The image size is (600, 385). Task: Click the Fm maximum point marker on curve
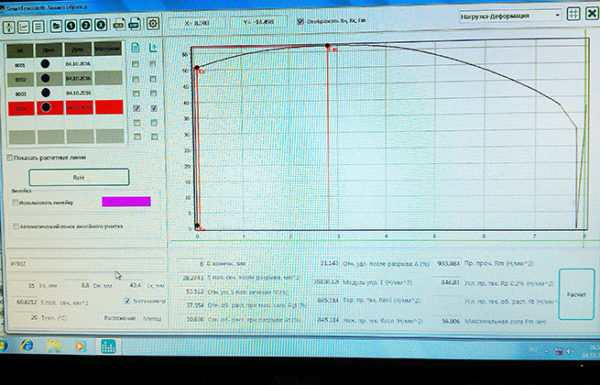[x=328, y=46]
